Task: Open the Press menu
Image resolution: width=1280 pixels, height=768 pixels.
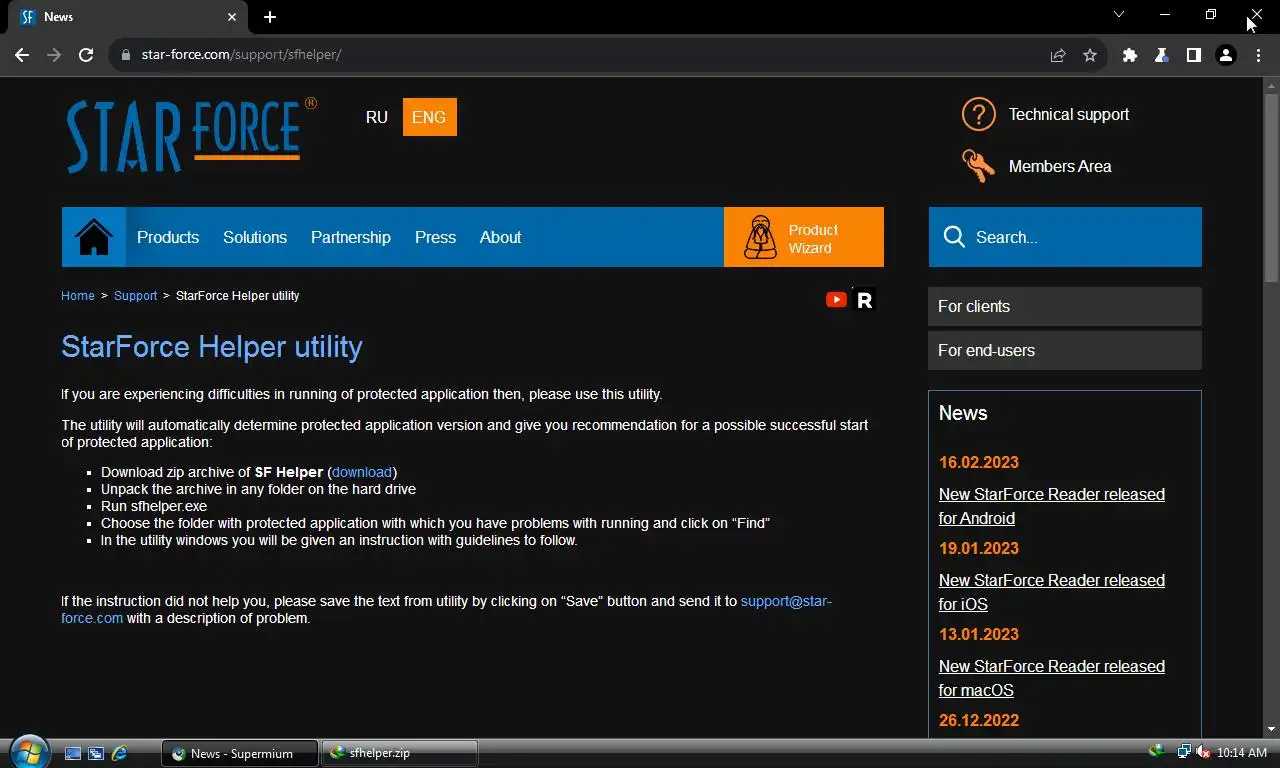Action: pyautogui.click(x=435, y=237)
